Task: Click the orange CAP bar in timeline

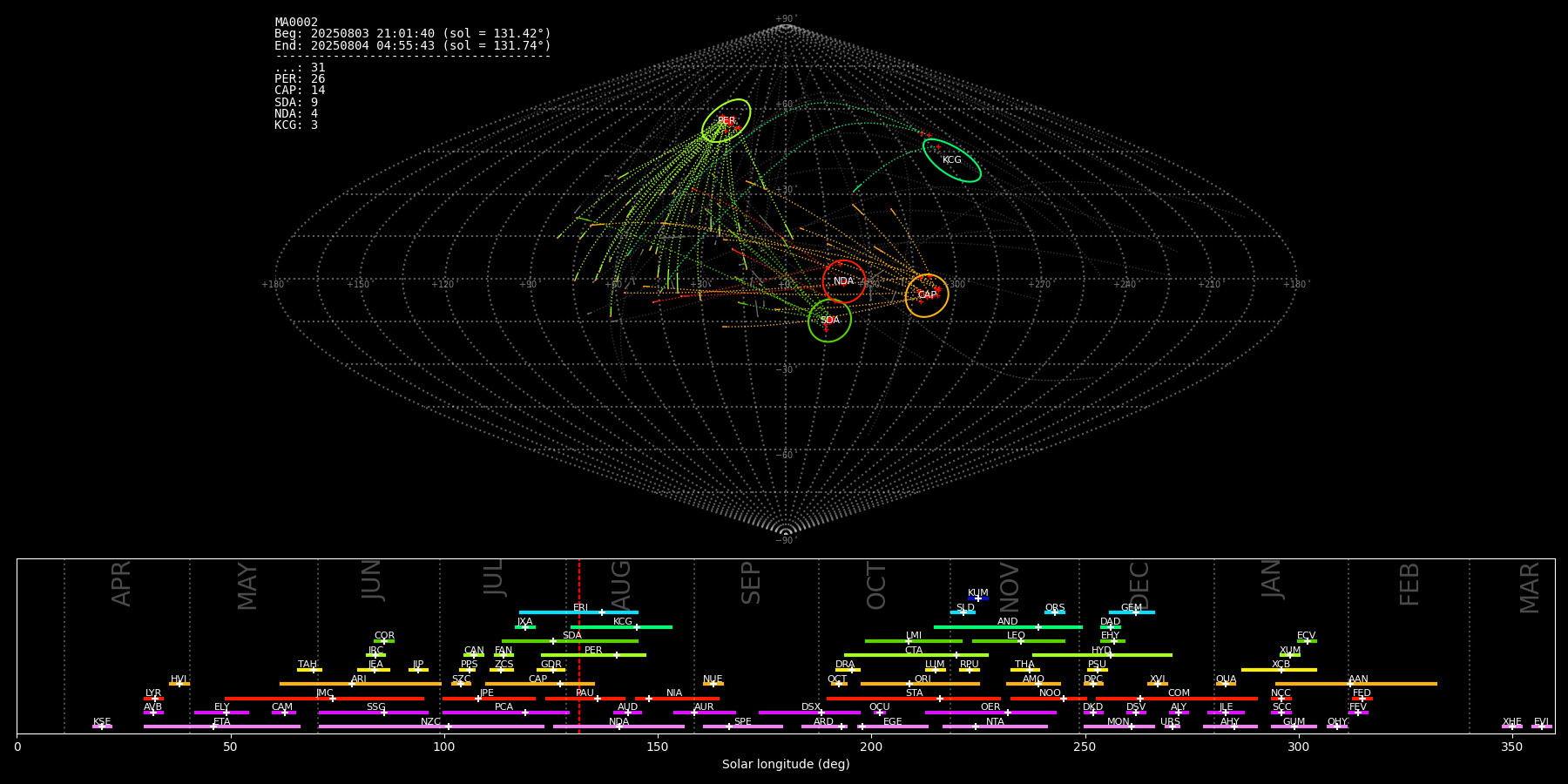Action: [x=540, y=684]
